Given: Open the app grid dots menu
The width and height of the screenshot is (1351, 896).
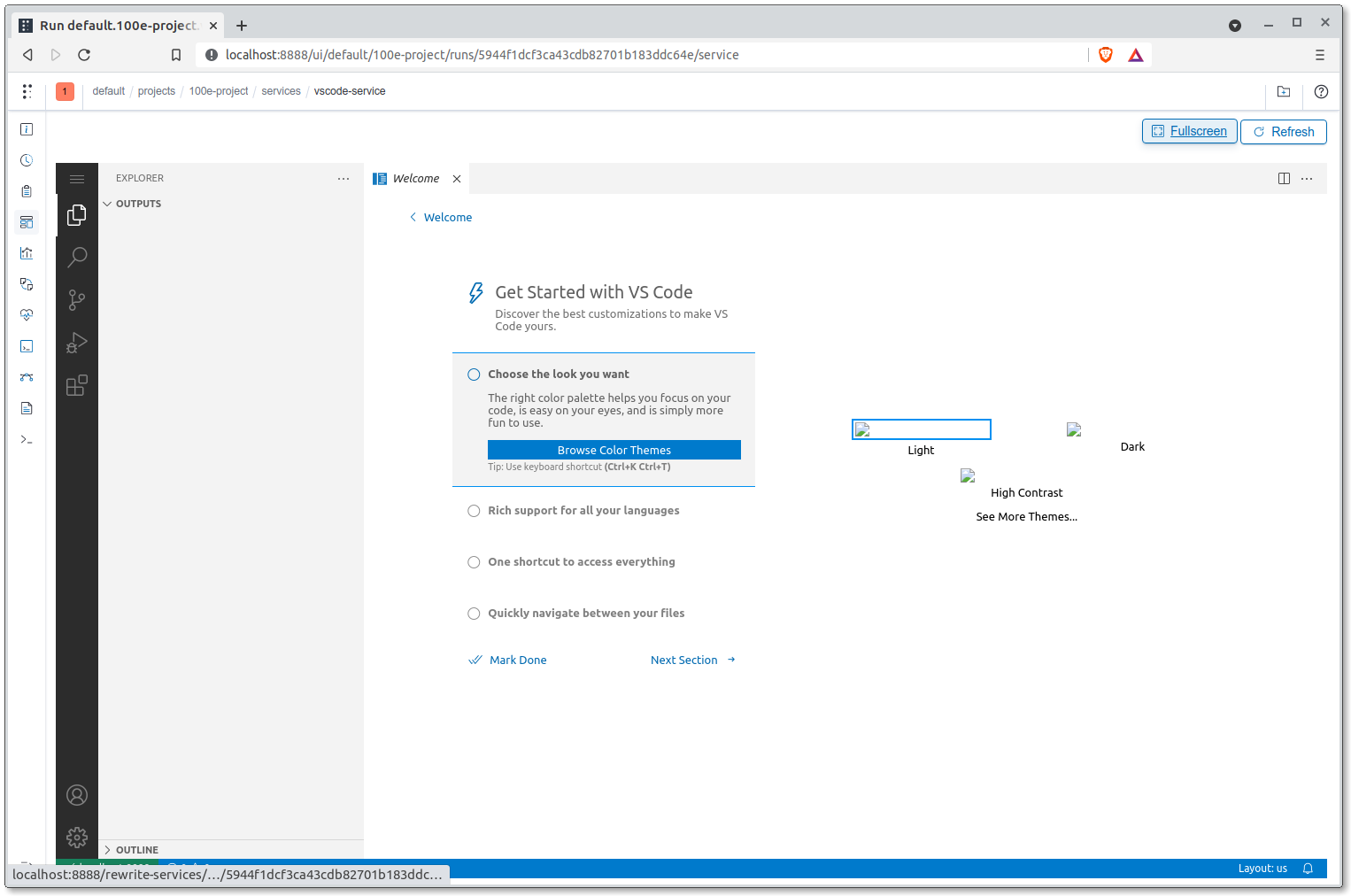Looking at the screenshot, I should click(27, 91).
